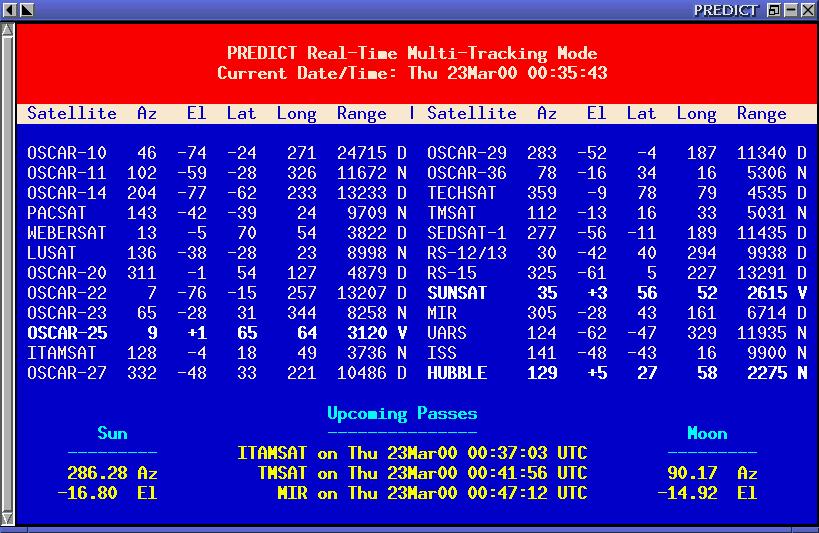Click the PREDICT title bar text
819x533 pixels.
[x=728, y=9]
